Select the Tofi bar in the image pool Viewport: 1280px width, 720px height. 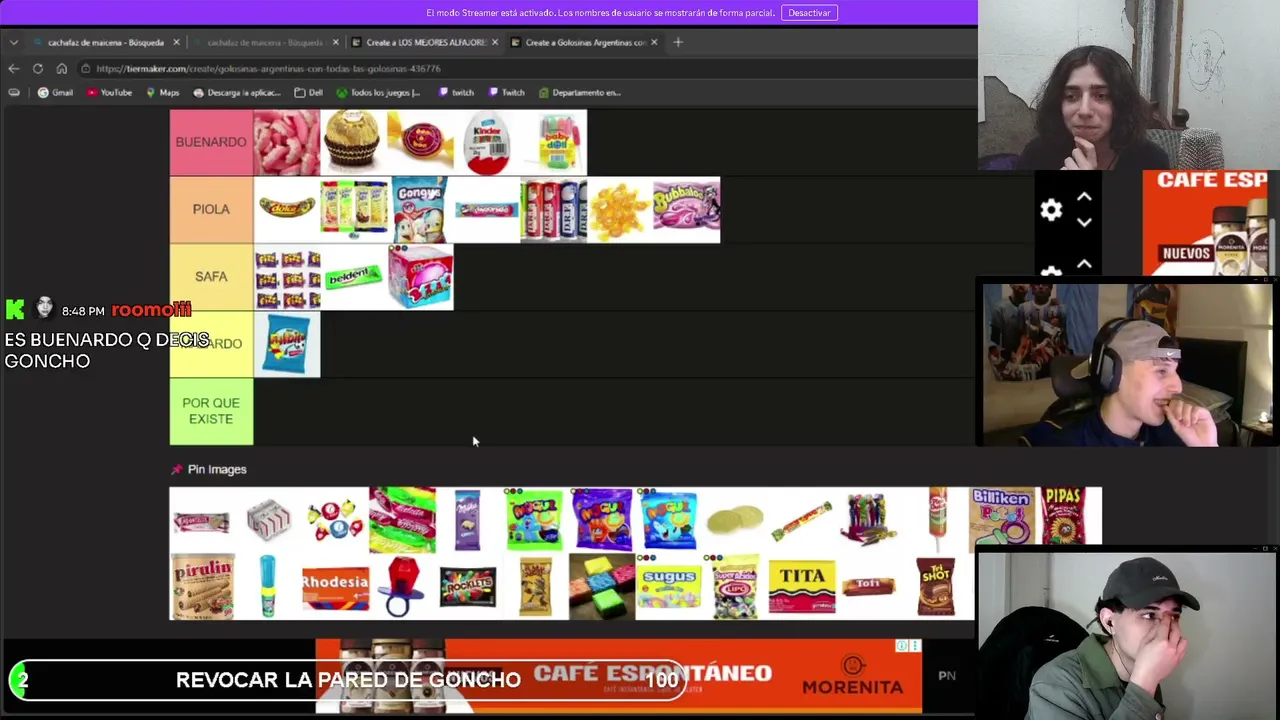click(x=868, y=587)
